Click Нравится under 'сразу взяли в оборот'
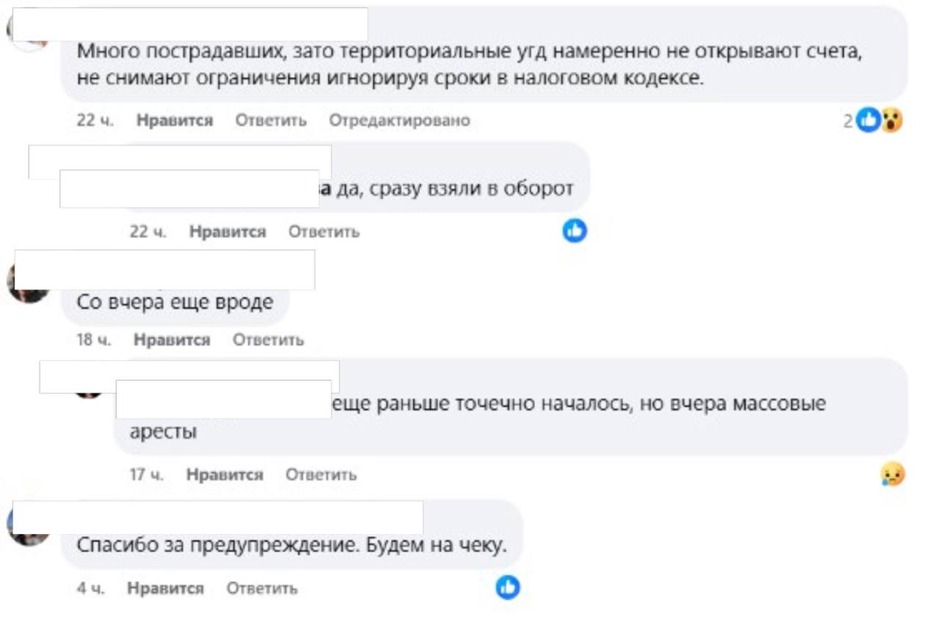939x617 pixels. pos(228,232)
